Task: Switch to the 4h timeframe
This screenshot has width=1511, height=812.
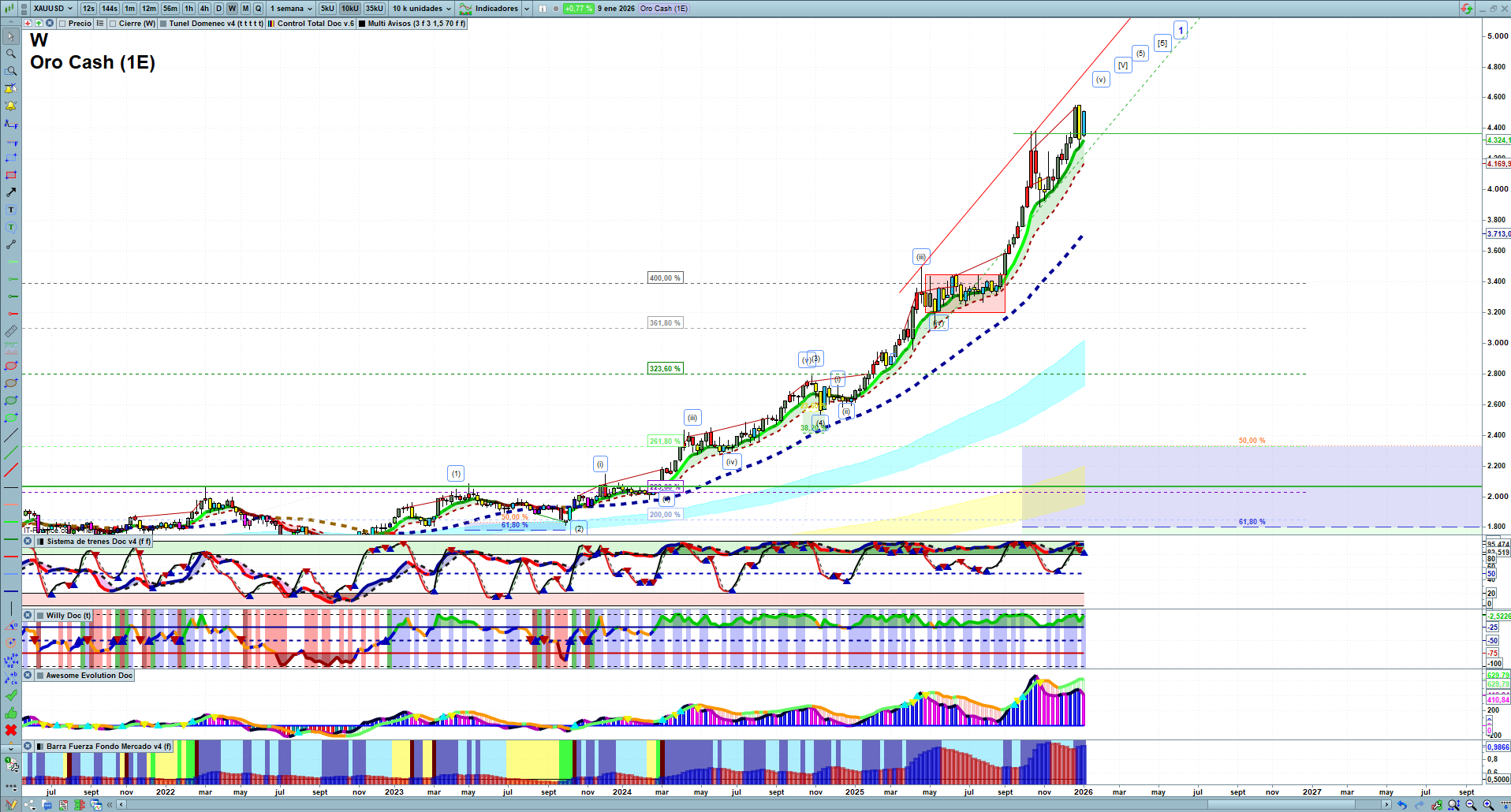Action: [204, 9]
